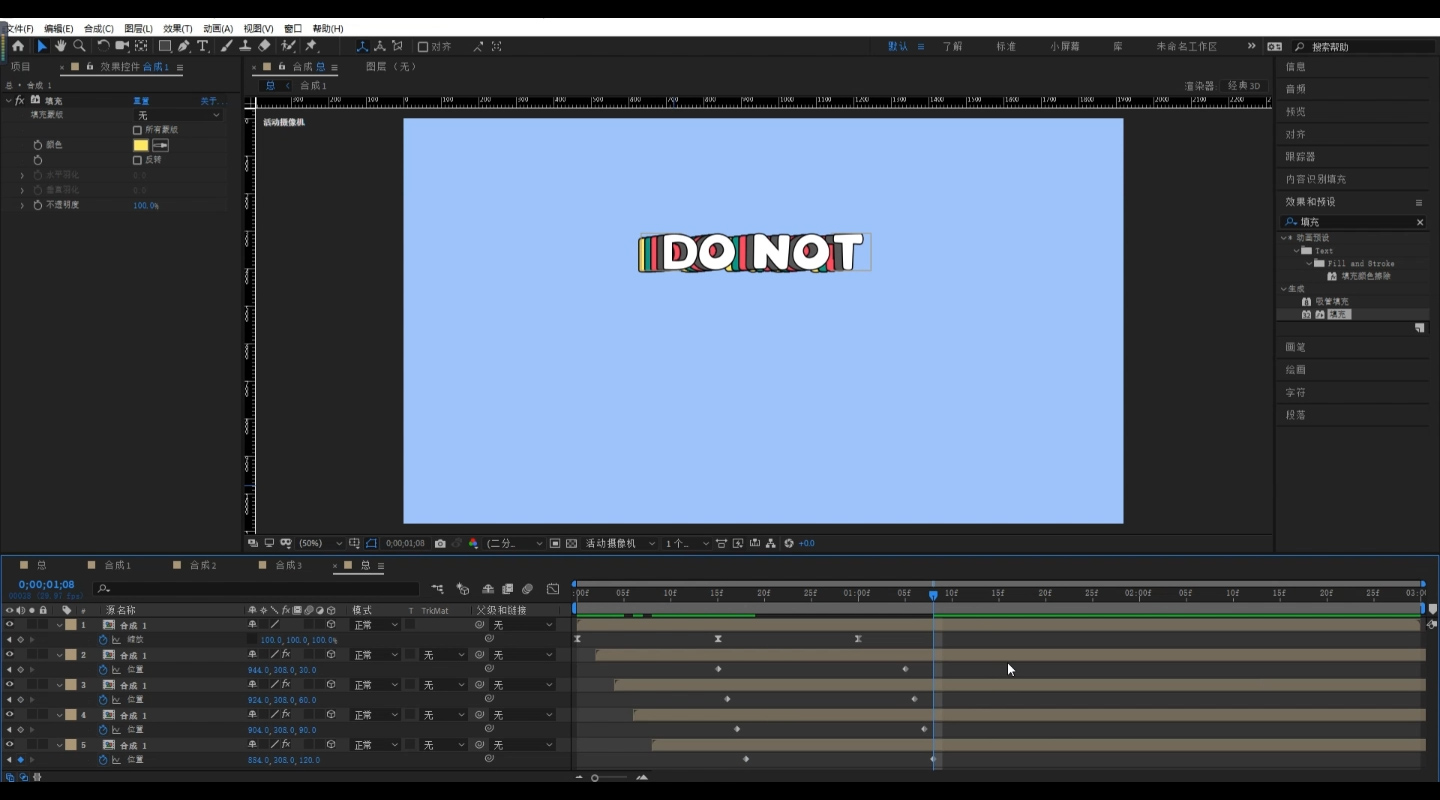Select the Type (T) tool
The width and height of the screenshot is (1440, 800).
pos(203,46)
